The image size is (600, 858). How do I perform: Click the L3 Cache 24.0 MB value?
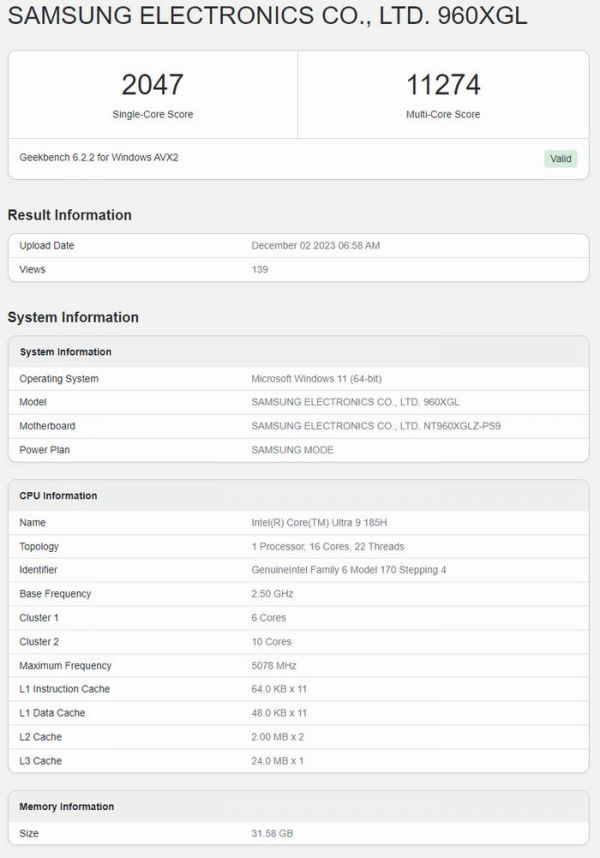tap(277, 761)
